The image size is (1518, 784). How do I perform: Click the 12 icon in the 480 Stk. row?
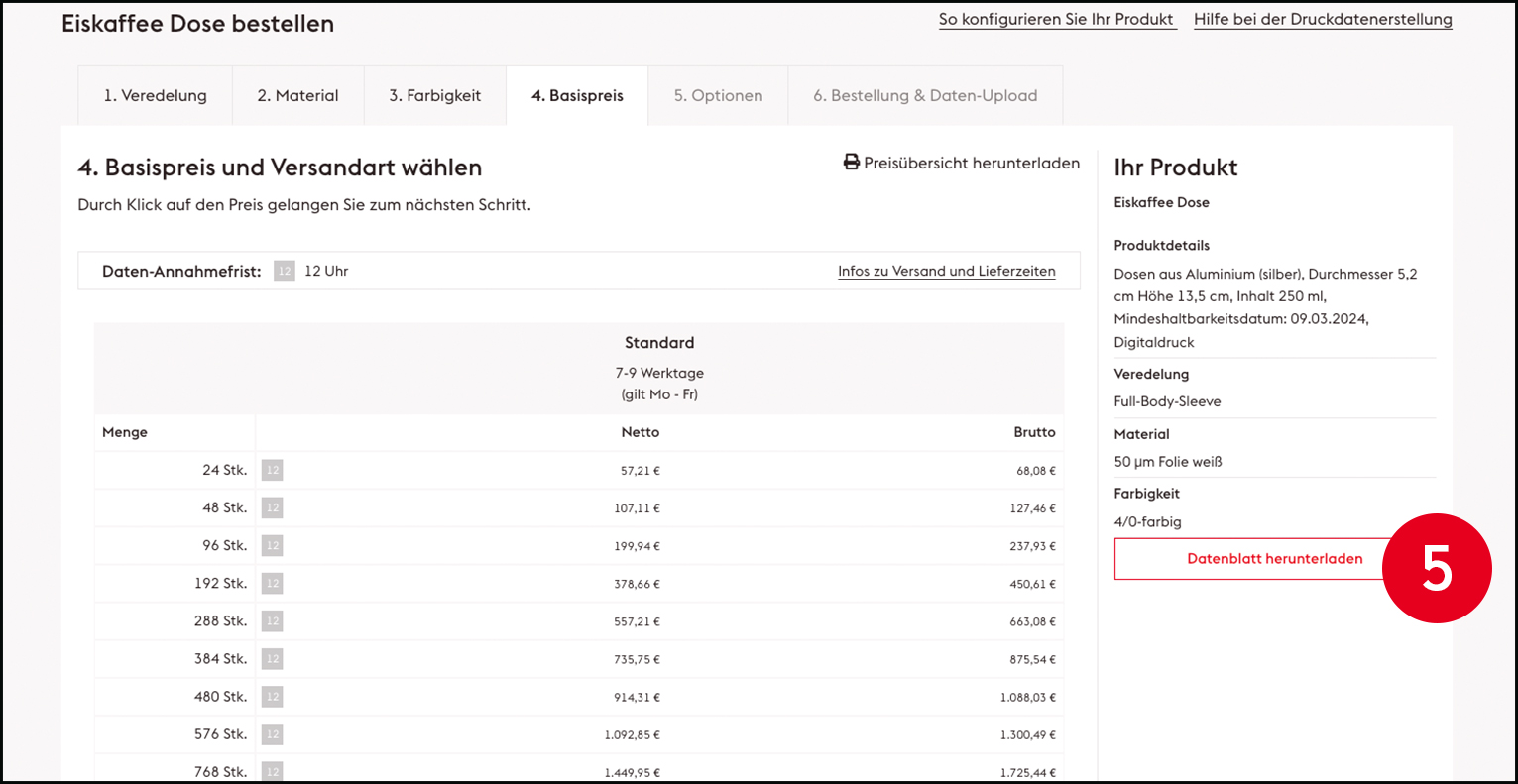point(272,697)
